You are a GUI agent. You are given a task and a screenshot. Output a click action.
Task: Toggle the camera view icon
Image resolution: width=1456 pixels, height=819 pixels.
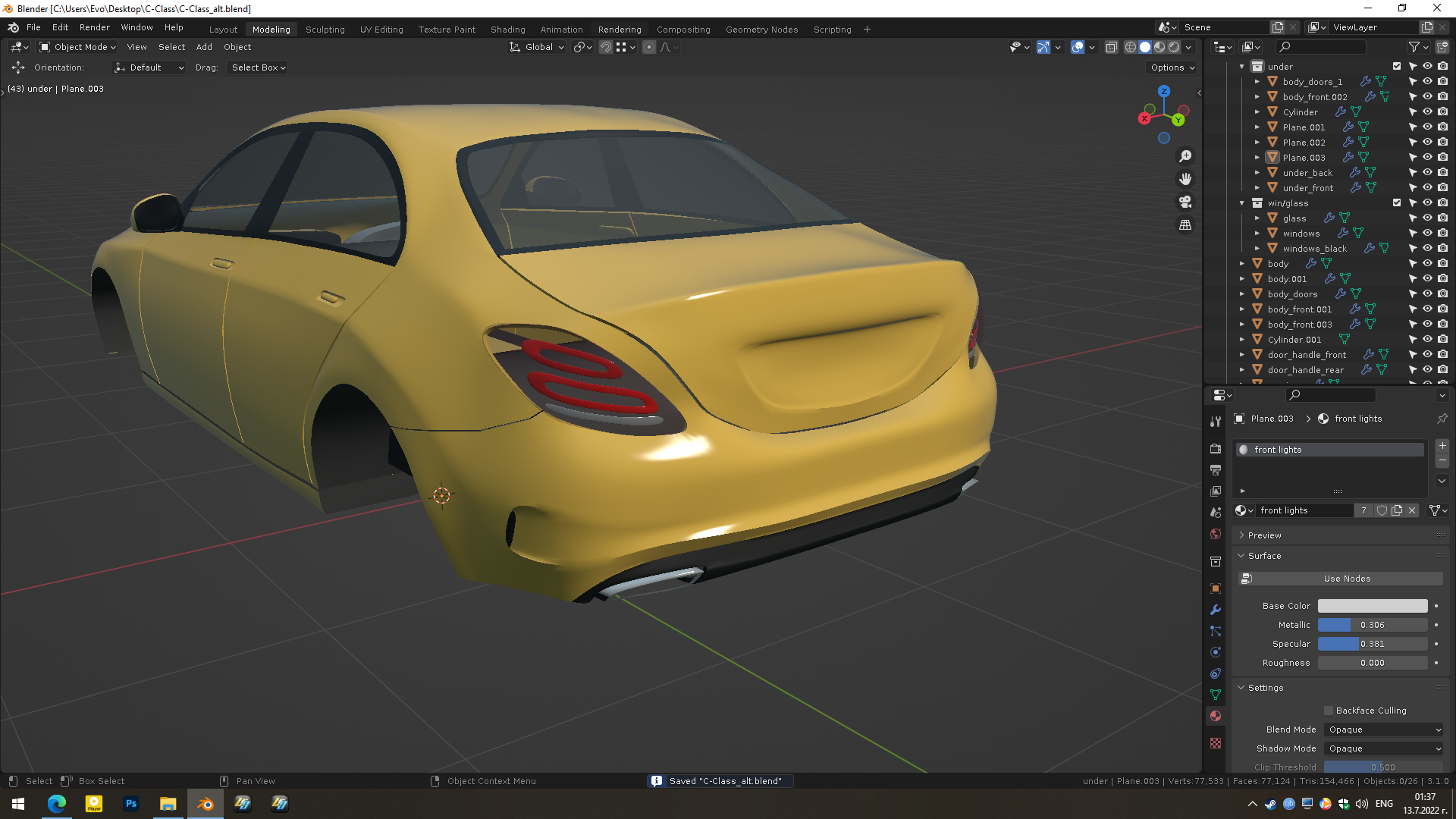[1185, 202]
